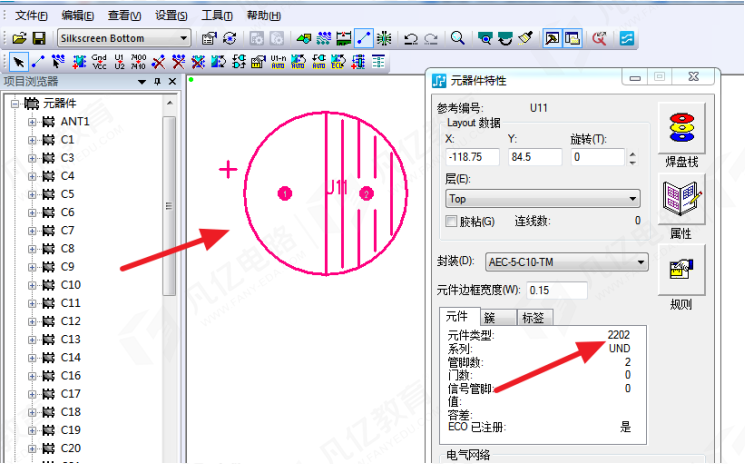The height and width of the screenshot is (464, 745).
Task: Increase rotation with the up stepper
Action: [632, 154]
